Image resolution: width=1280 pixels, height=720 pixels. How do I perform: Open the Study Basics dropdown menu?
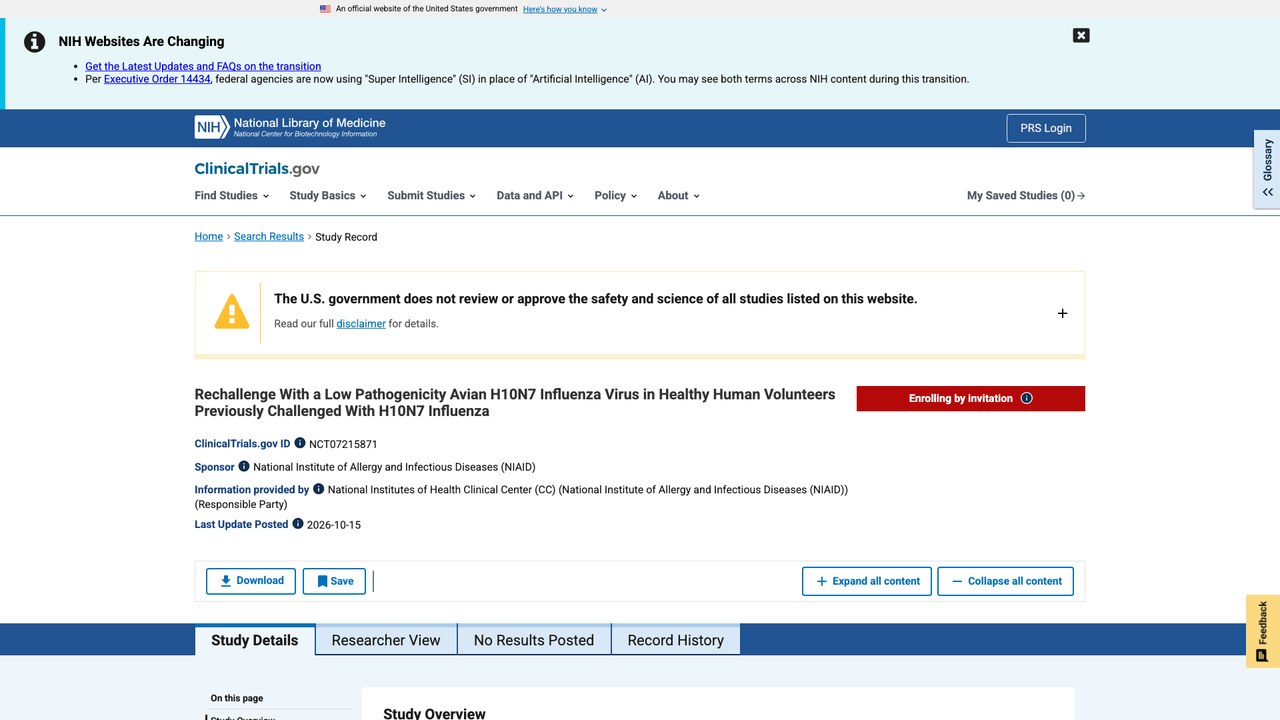click(328, 196)
